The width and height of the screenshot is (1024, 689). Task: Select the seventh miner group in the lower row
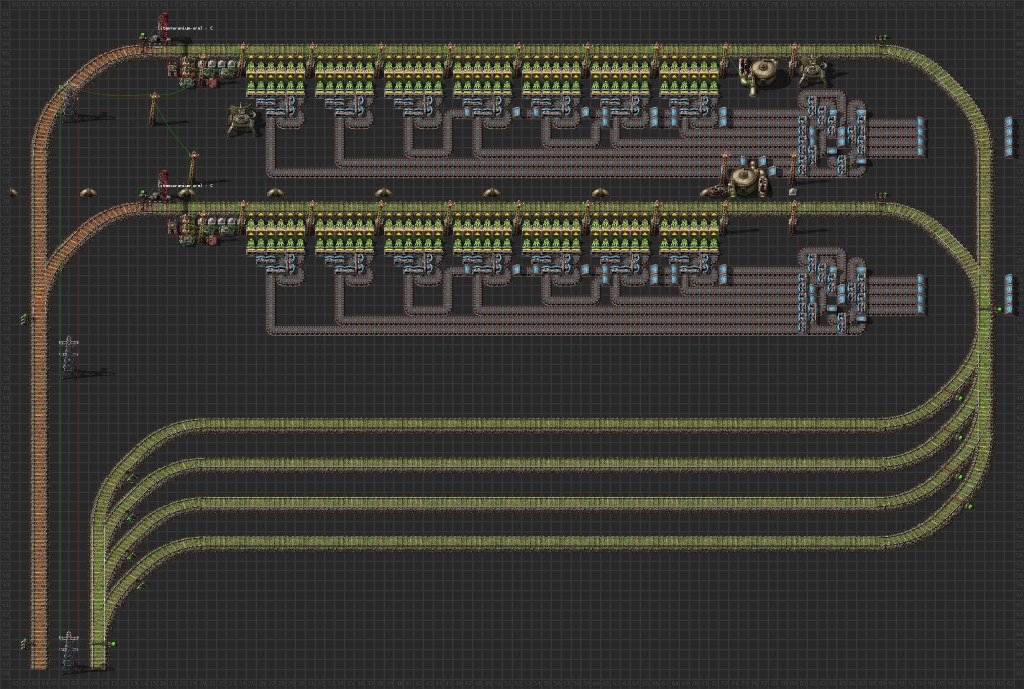689,234
